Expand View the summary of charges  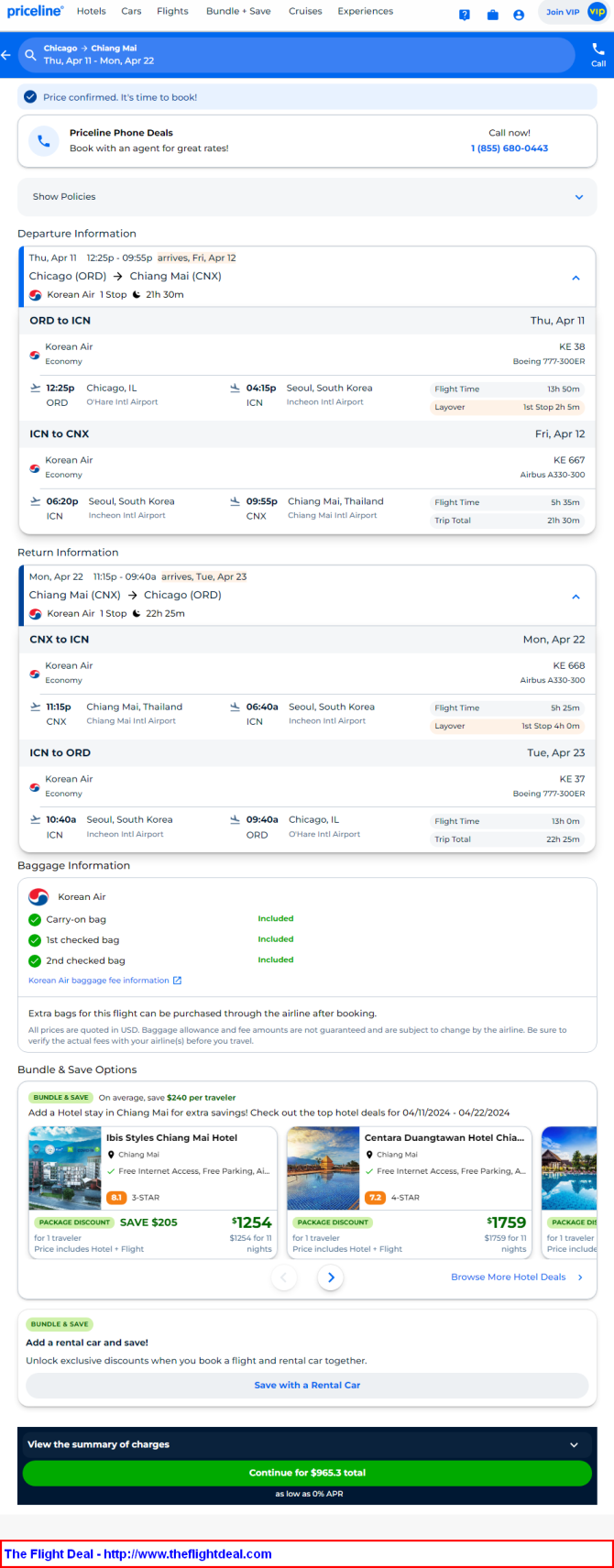pos(307,1444)
